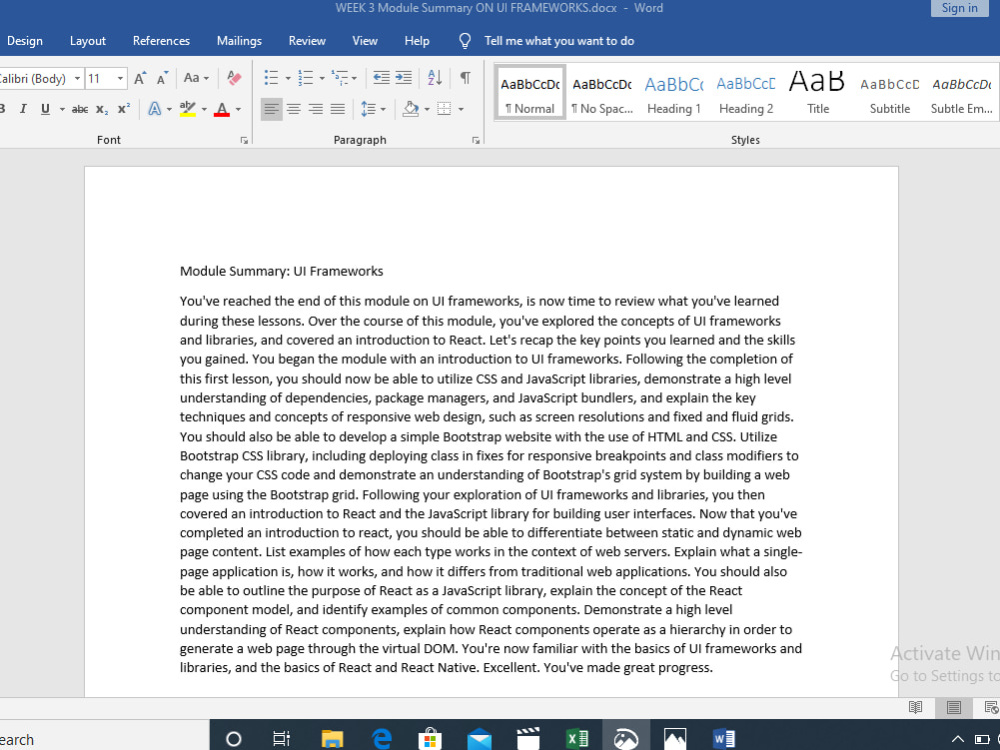Image resolution: width=1000 pixels, height=750 pixels.
Task: Open the Layout tab
Action: (87, 41)
